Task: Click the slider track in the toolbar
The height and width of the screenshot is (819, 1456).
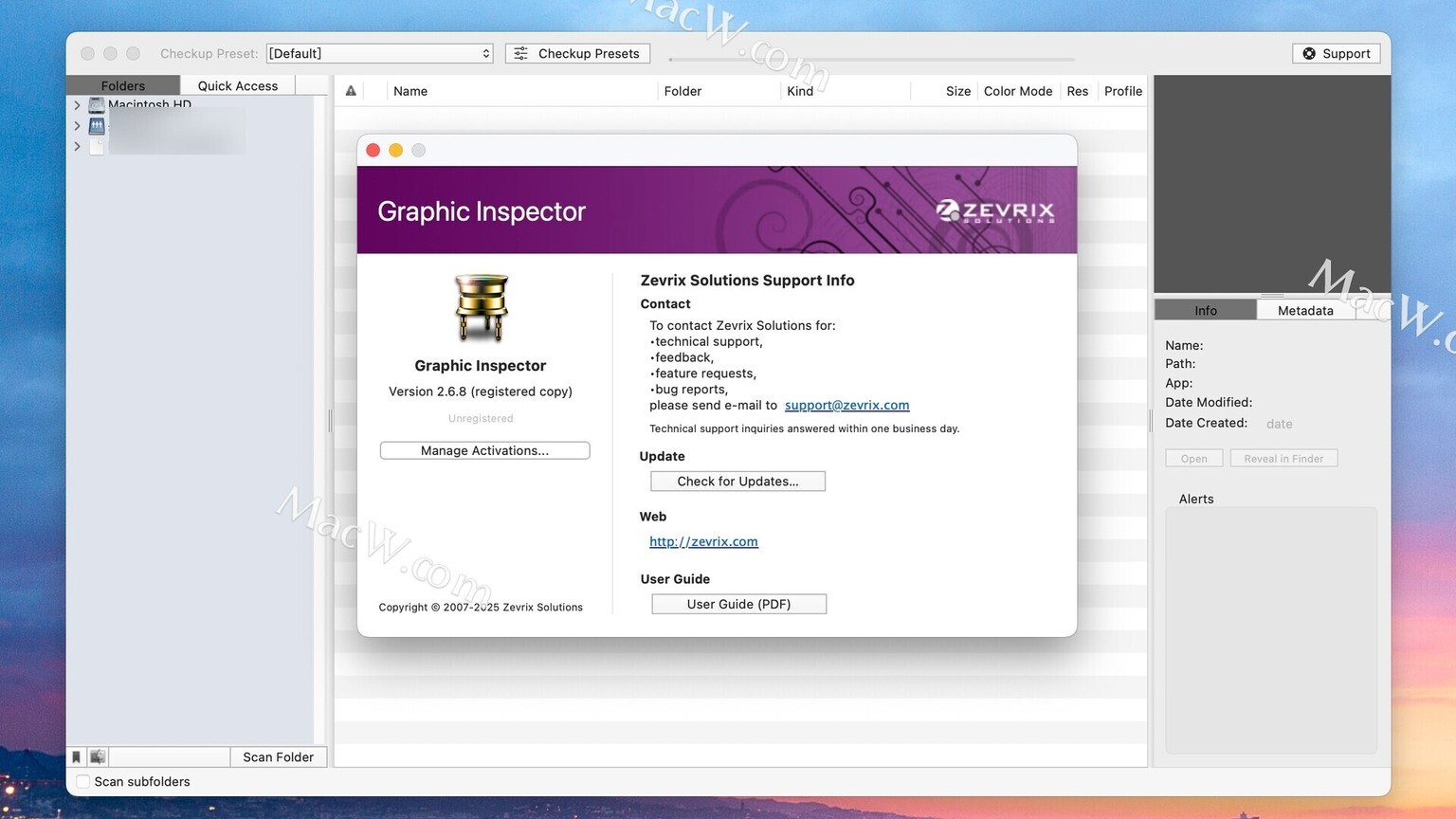Action: (871, 59)
